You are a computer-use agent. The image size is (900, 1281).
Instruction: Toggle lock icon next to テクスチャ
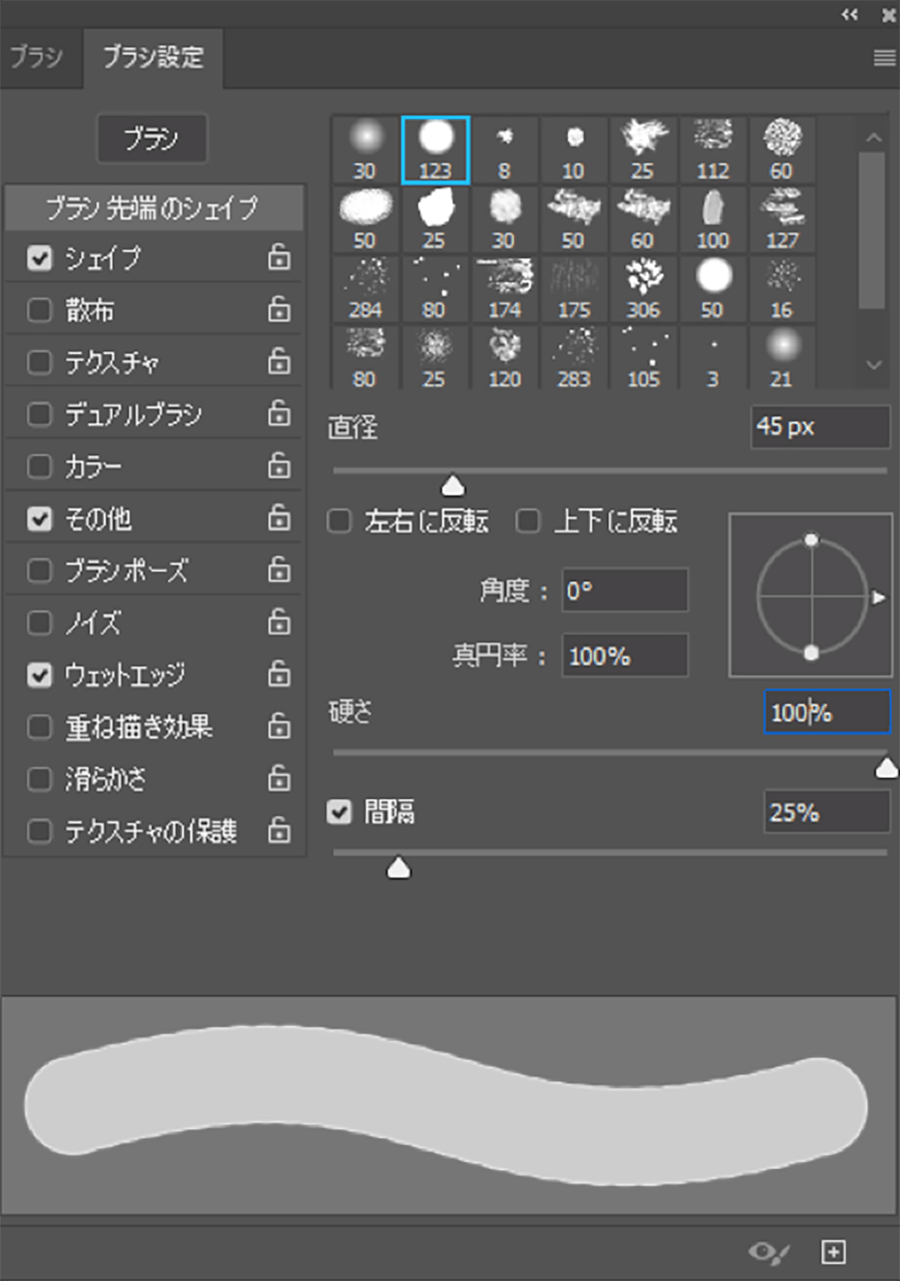pos(279,362)
